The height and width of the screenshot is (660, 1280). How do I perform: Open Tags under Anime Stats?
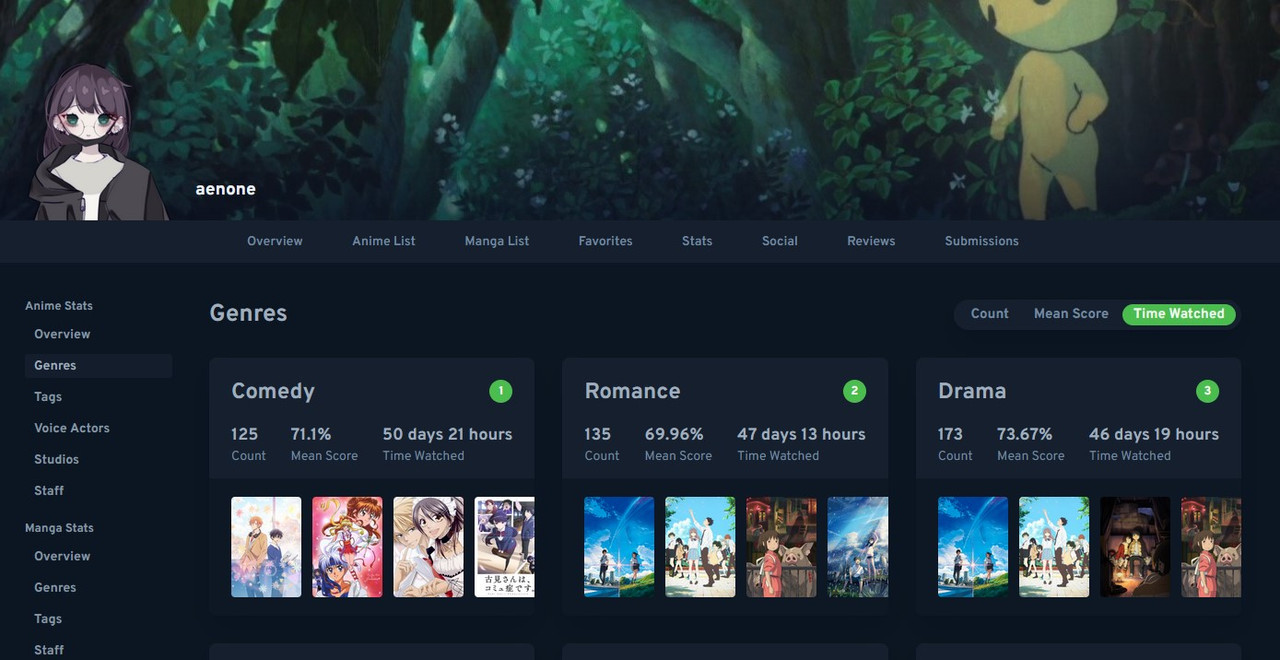[x=98, y=397]
